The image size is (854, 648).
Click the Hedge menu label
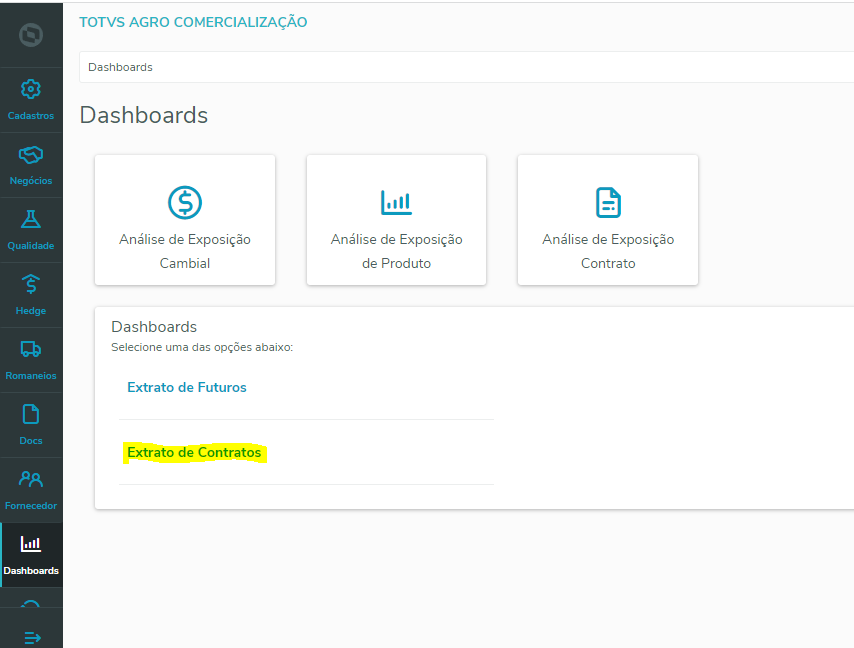click(31, 310)
